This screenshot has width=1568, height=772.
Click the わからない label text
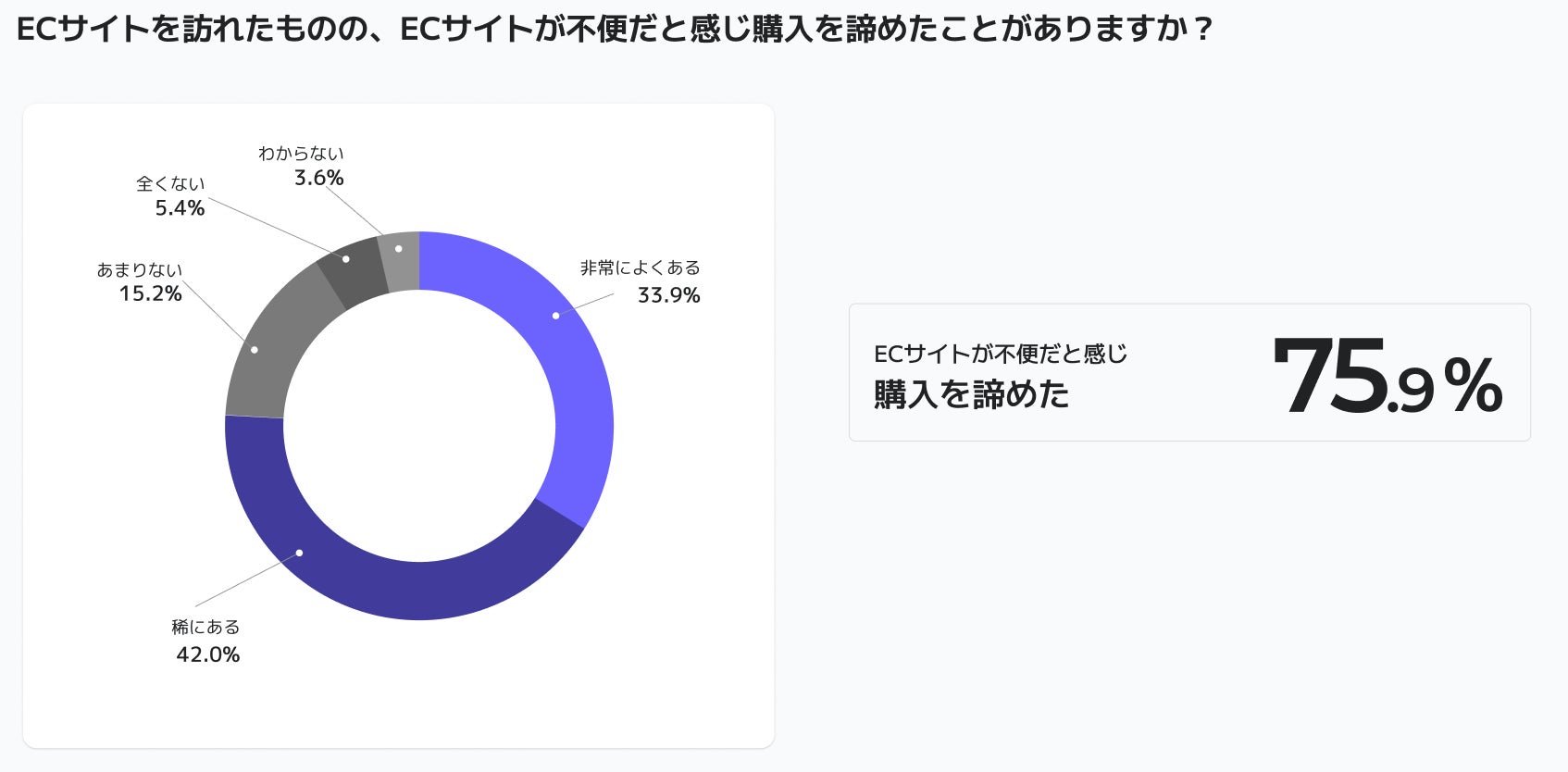point(301,153)
